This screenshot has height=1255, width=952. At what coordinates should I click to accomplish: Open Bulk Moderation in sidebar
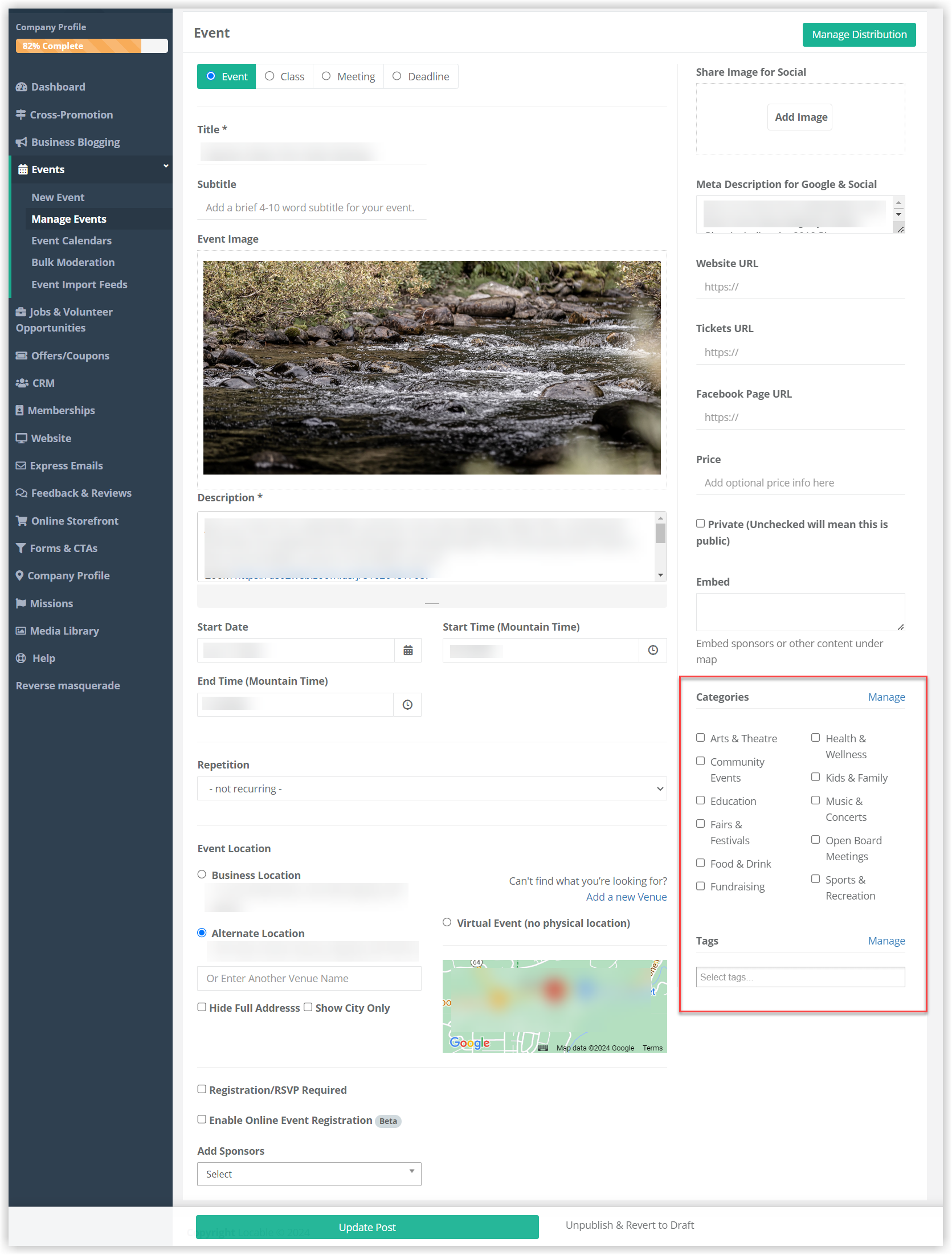(x=73, y=262)
